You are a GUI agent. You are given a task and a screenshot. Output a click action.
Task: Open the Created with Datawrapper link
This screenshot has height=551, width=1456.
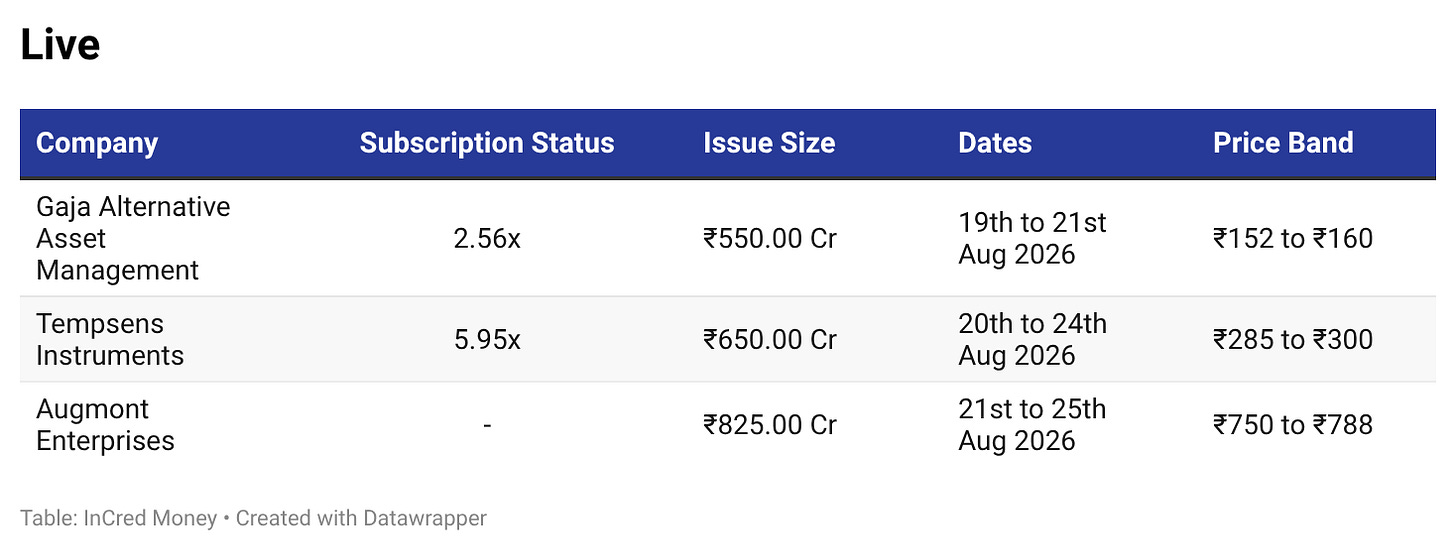pyautogui.click(x=361, y=518)
